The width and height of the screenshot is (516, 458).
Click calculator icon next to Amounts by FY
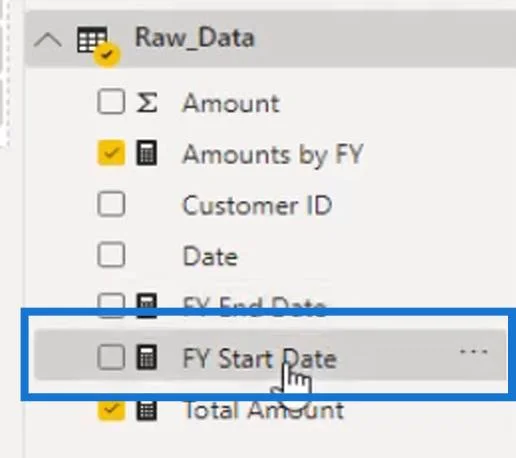click(147, 153)
